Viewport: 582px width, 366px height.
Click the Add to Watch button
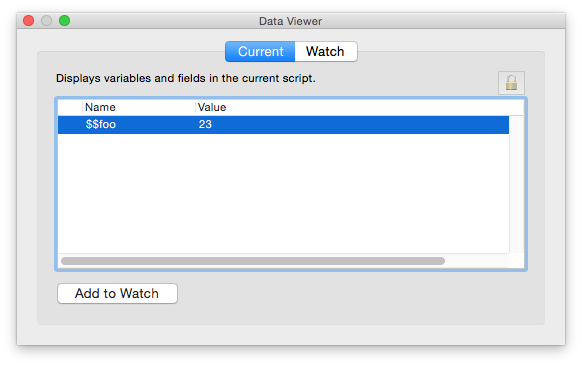(117, 293)
